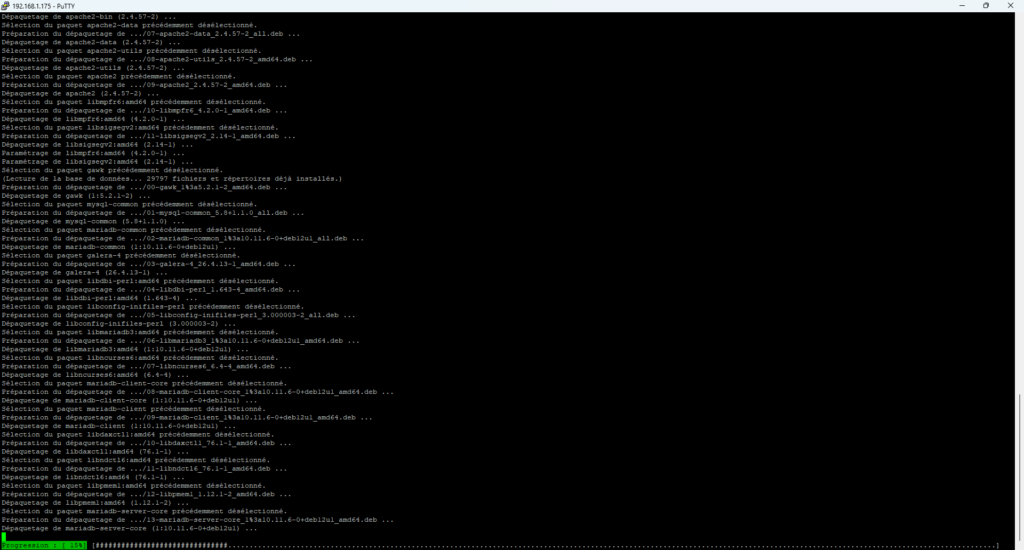Click the hash-mark installation progress bar
Screen dimensions: 1024x550
pos(545,545)
